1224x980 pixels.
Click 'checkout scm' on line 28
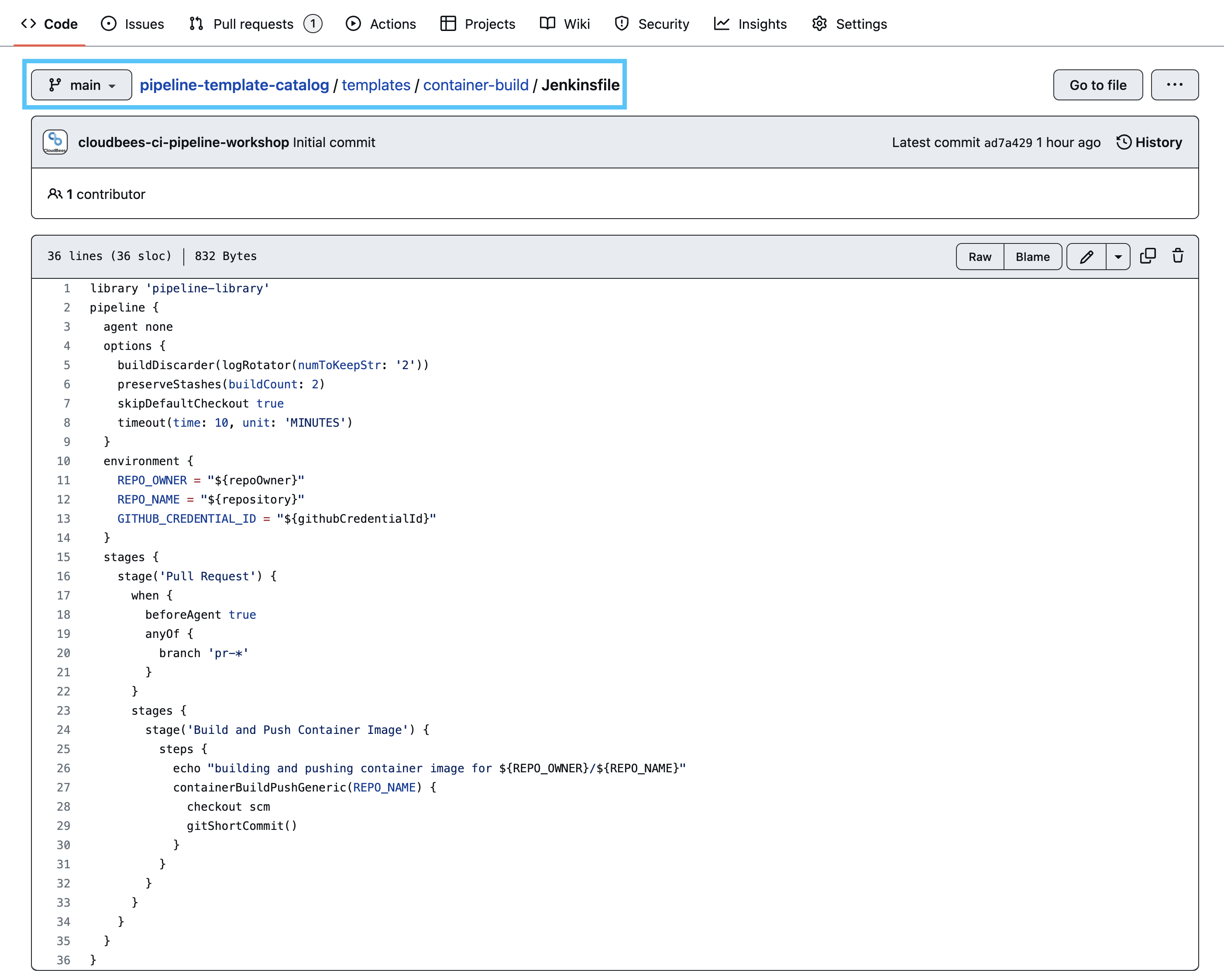(x=229, y=806)
